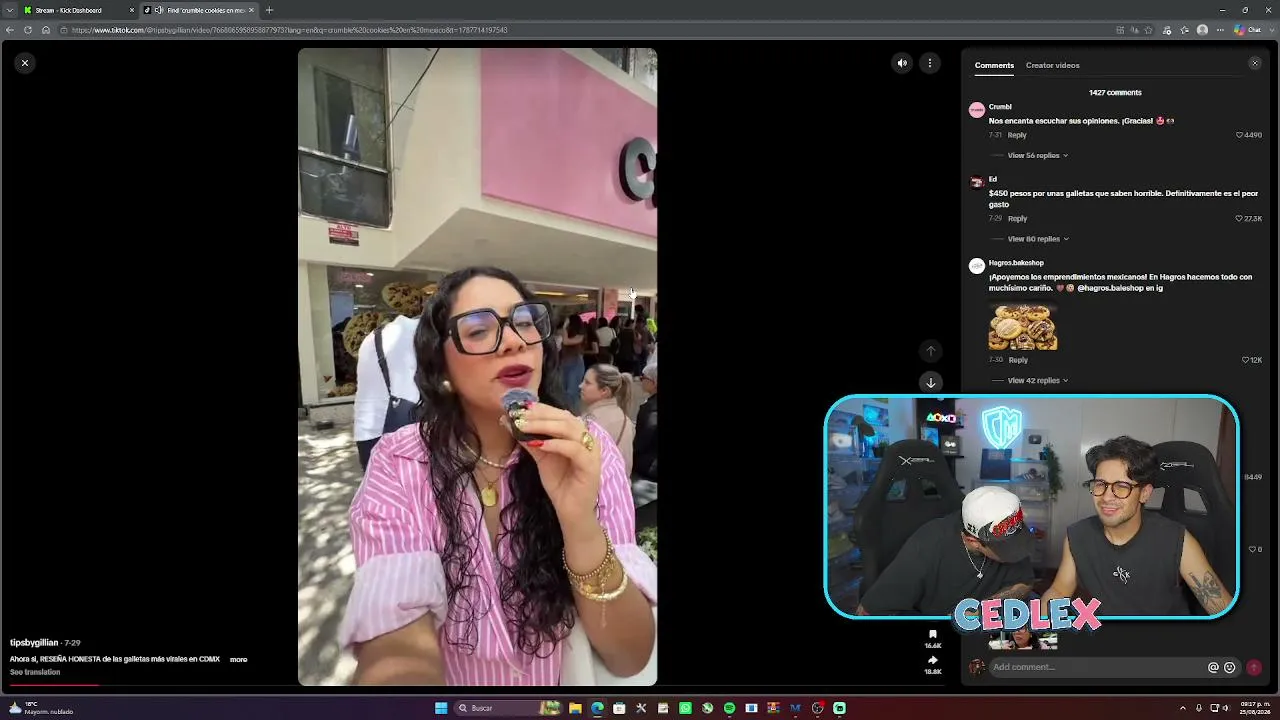Open the cookie image in Hagros.bakeshop's comment
1280x720 pixels.
(x=1023, y=327)
